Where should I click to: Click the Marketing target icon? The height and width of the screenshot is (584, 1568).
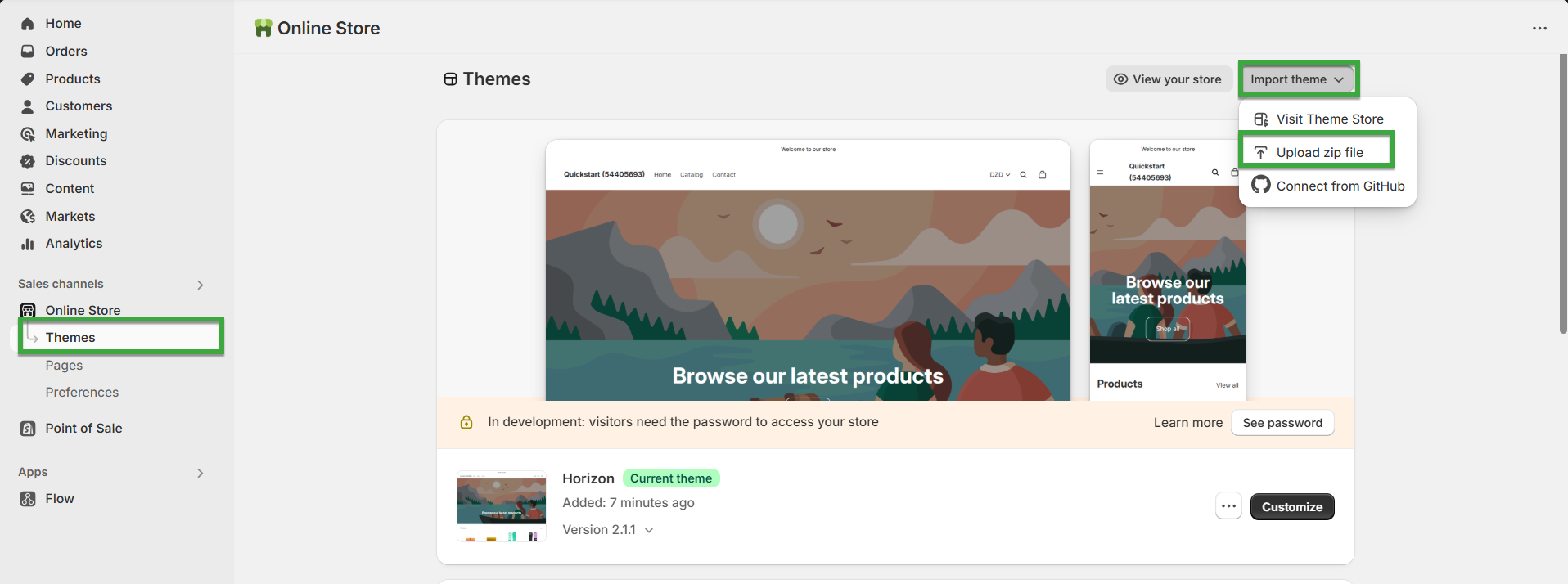tap(28, 134)
